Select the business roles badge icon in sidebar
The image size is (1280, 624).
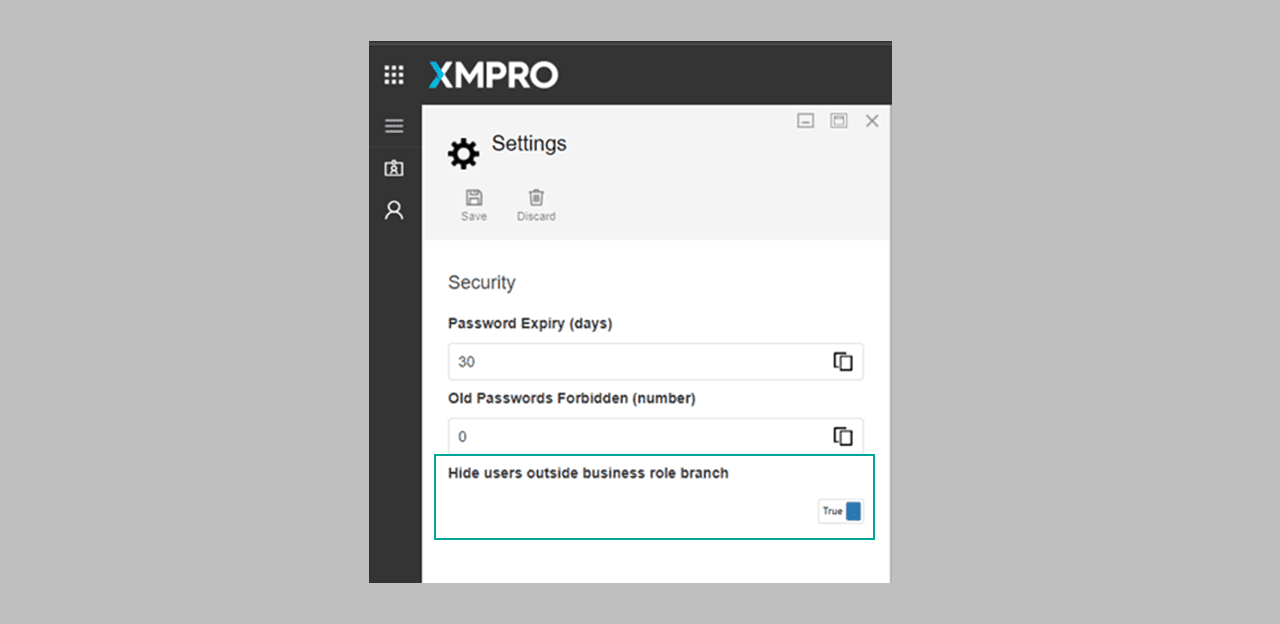pos(393,168)
